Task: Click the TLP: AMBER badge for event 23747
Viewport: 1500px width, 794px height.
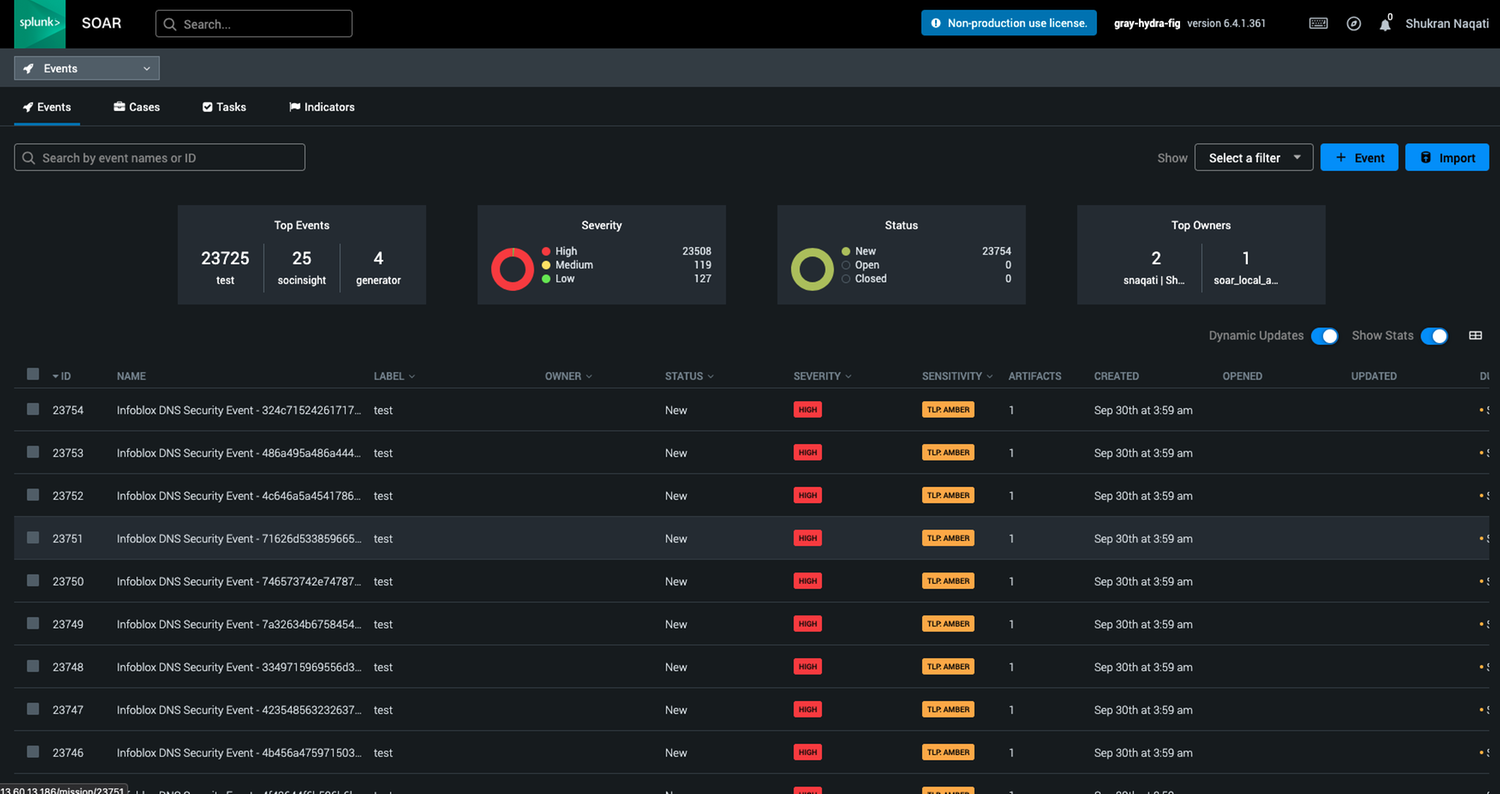Action: pos(948,710)
